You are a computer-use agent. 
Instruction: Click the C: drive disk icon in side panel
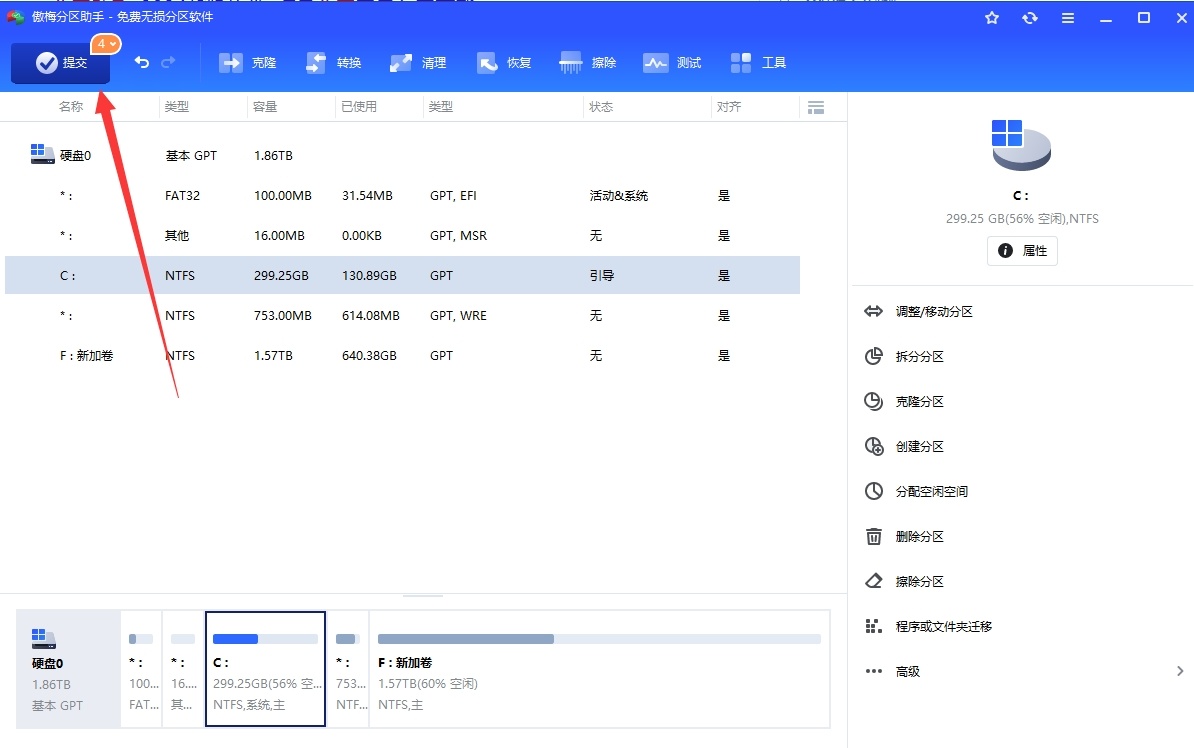click(1021, 145)
